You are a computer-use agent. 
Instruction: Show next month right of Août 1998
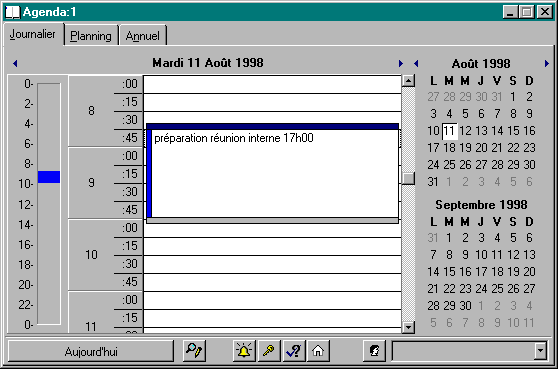(x=547, y=63)
